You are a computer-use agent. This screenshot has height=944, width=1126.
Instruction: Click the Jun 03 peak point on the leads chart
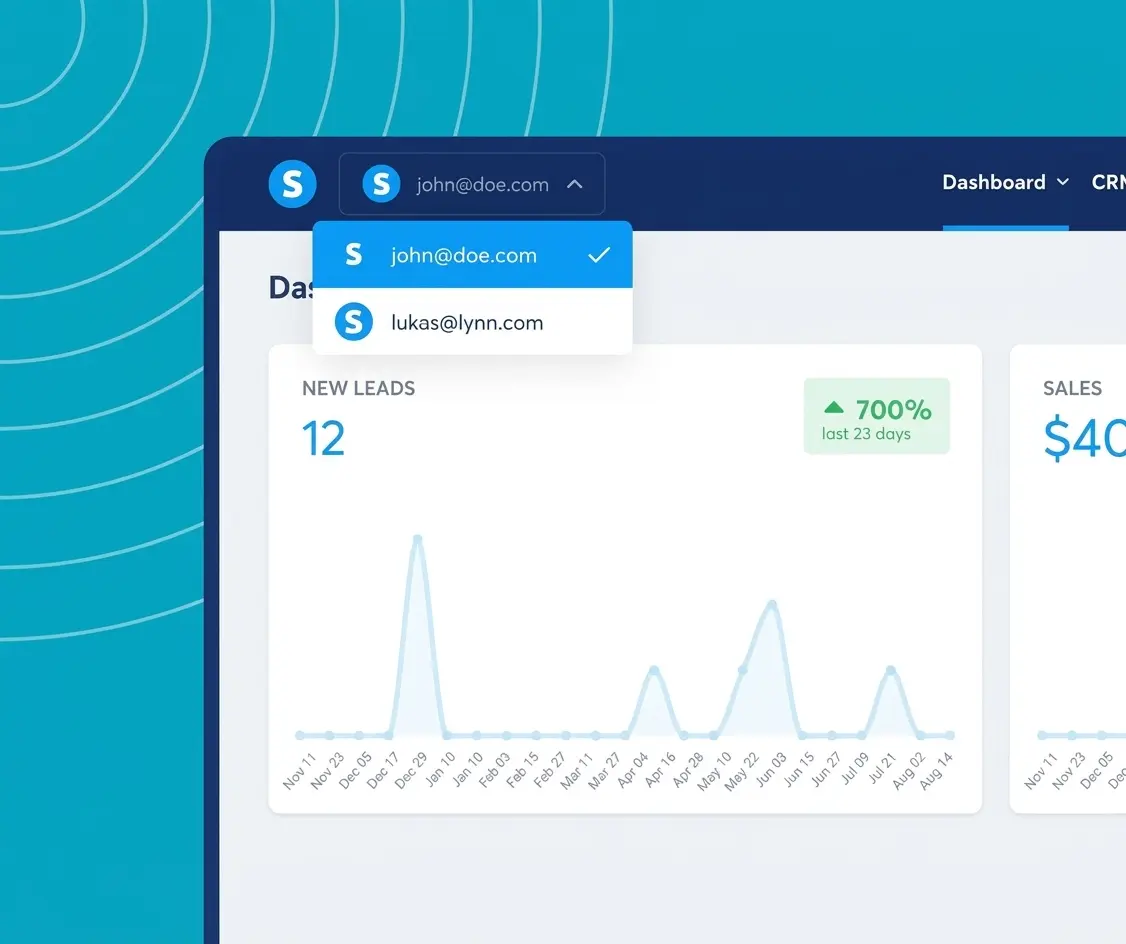click(x=772, y=604)
